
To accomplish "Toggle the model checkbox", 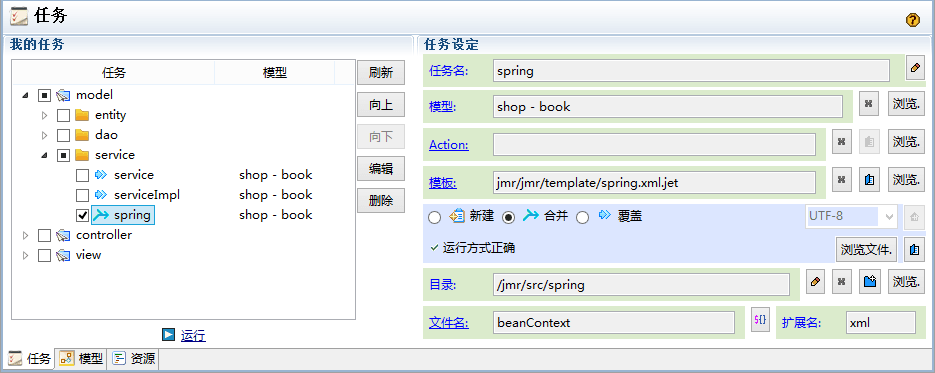I will click(x=45, y=95).
